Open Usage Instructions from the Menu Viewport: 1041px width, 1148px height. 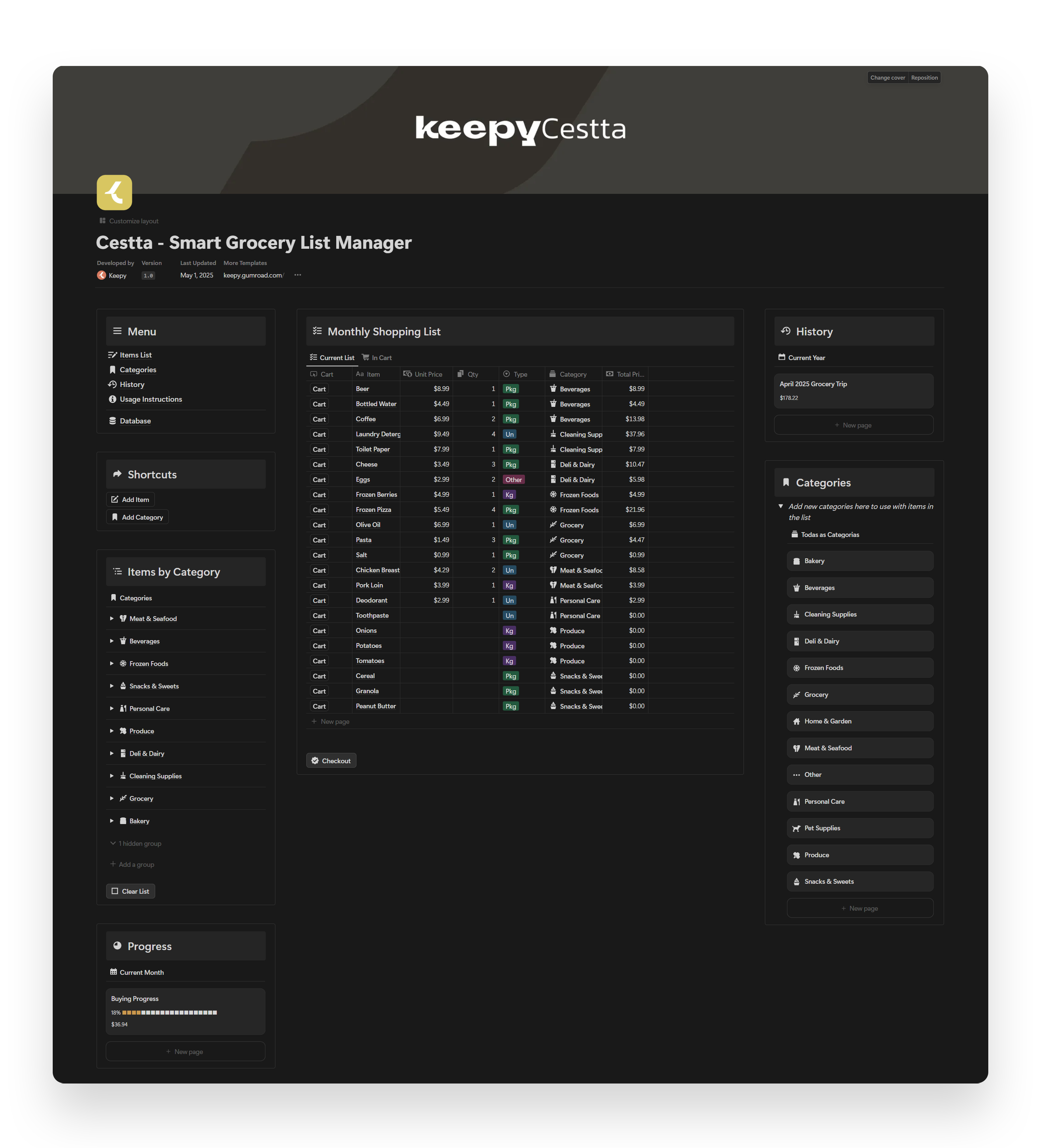point(151,399)
